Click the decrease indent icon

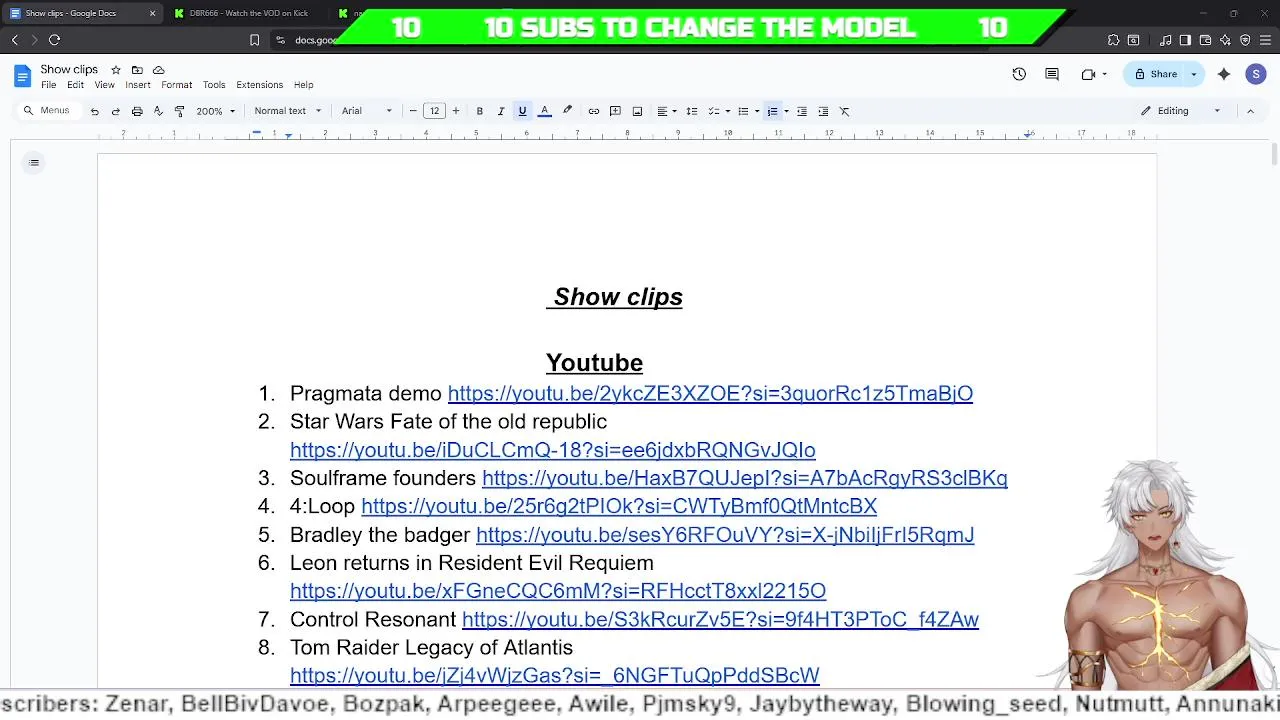coord(802,111)
